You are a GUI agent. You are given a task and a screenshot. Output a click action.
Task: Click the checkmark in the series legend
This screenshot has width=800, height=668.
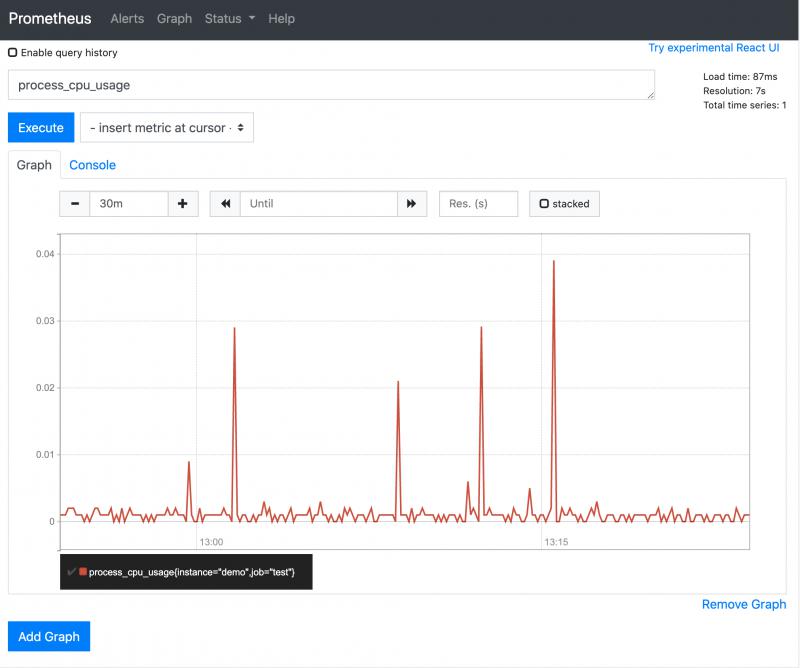pos(71,572)
